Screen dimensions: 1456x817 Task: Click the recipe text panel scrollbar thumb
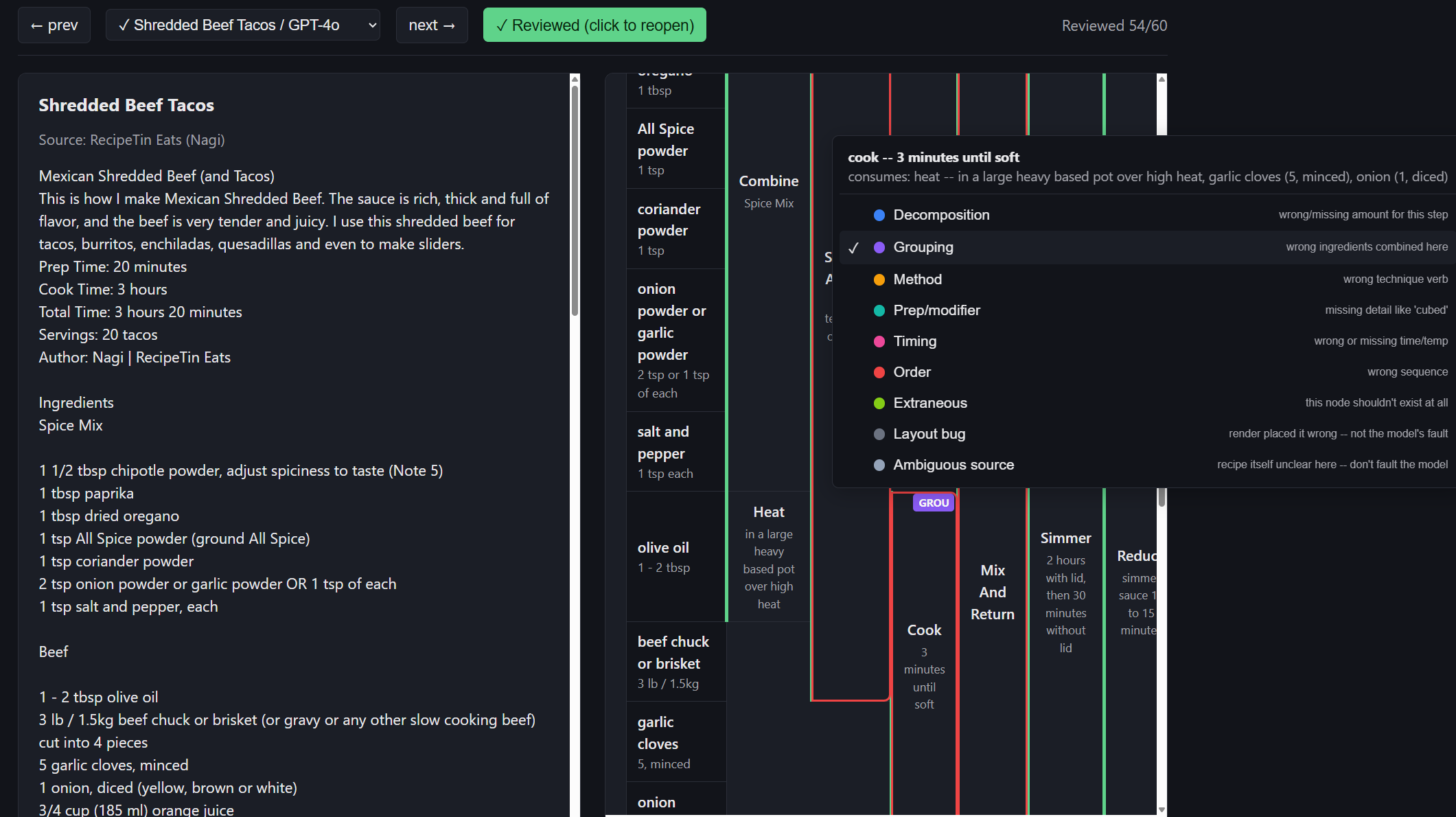click(575, 200)
